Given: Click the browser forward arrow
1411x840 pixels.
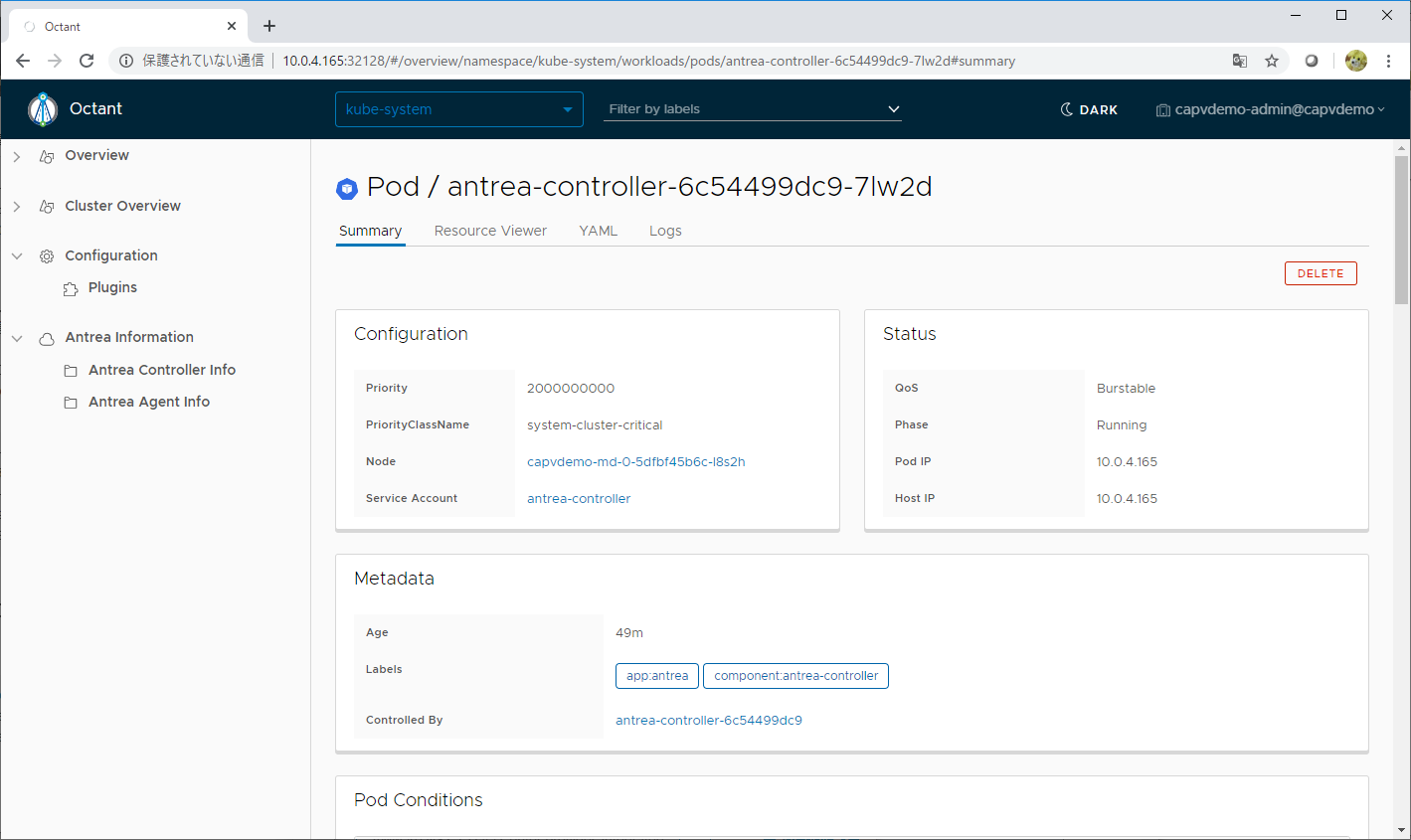Looking at the screenshot, I should coord(55,61).
